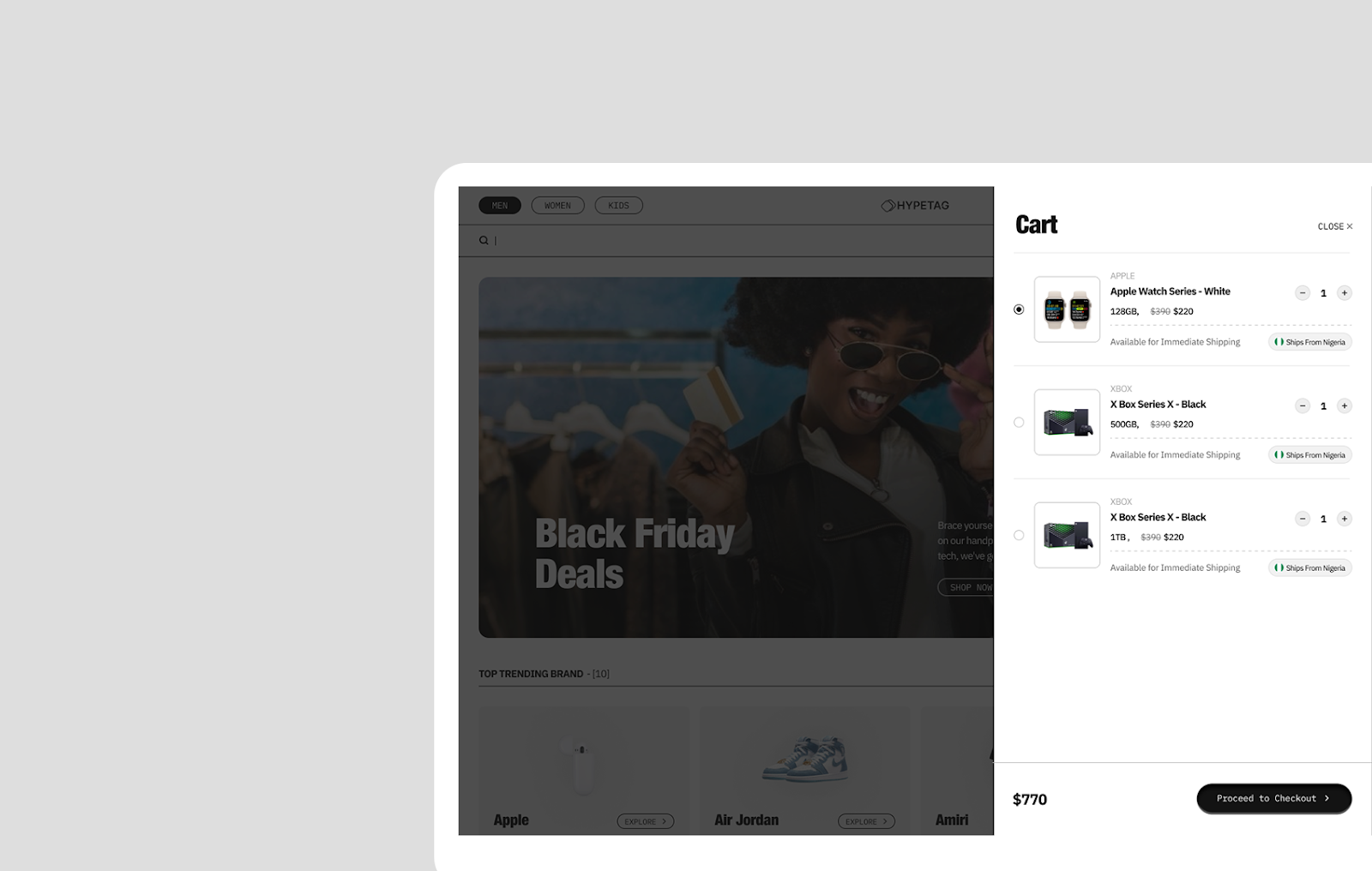The width and height of the screenshot is (1372, 871).
Task: Select the Apple Watch radio button
Action: tap(1019, 309)
